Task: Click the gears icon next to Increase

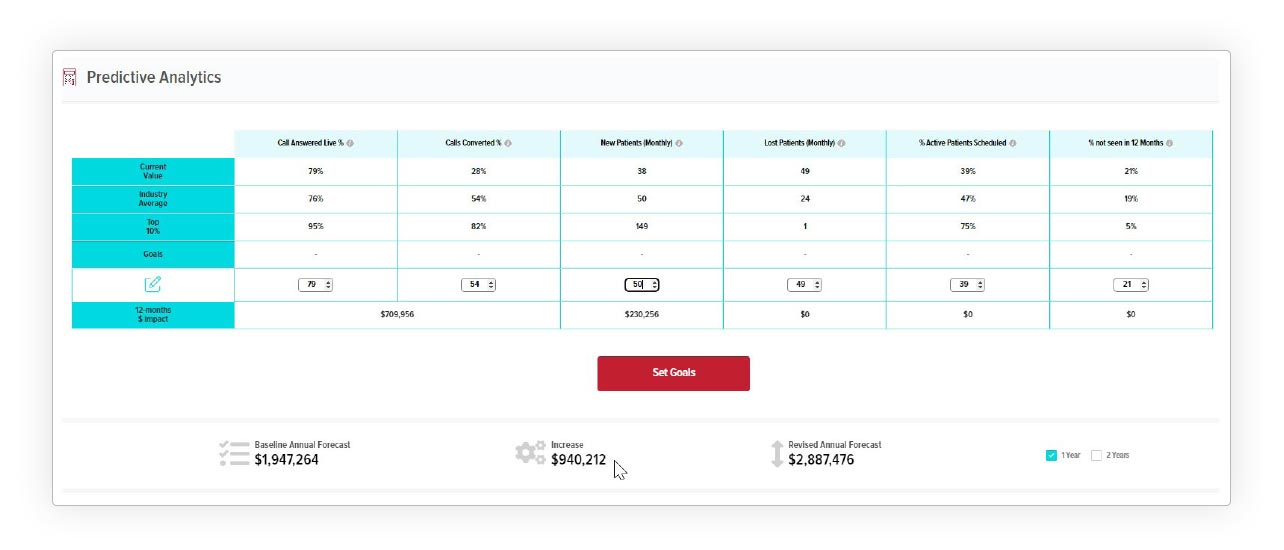Action: pos(530,453)
